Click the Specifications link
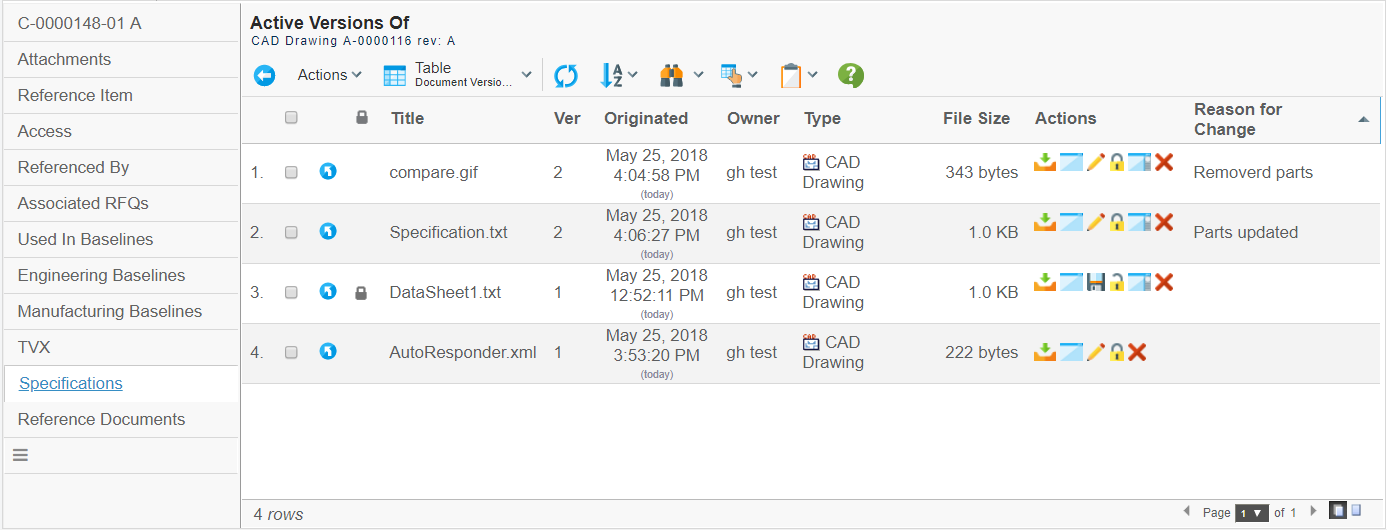Viewport: 1387px width, 530px height. (x=71, y=383)
